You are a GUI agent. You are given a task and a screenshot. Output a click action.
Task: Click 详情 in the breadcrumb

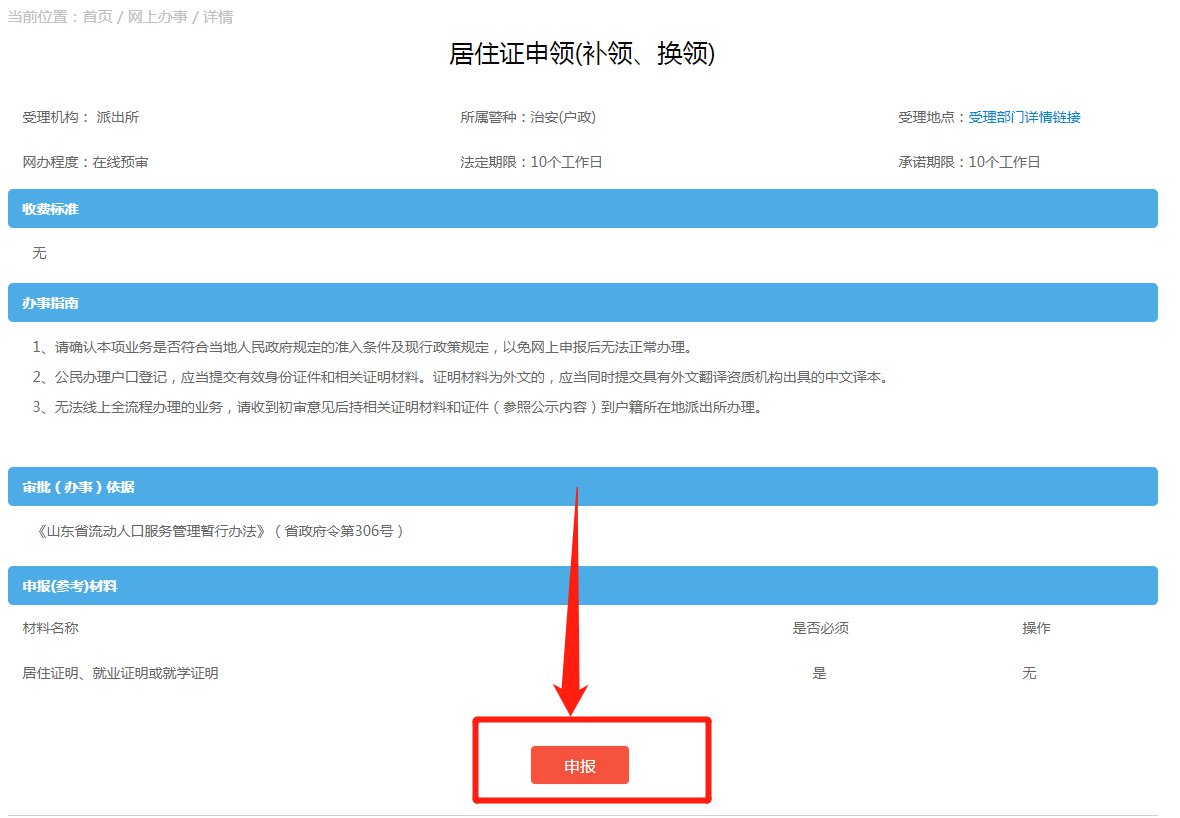(218, 17)
